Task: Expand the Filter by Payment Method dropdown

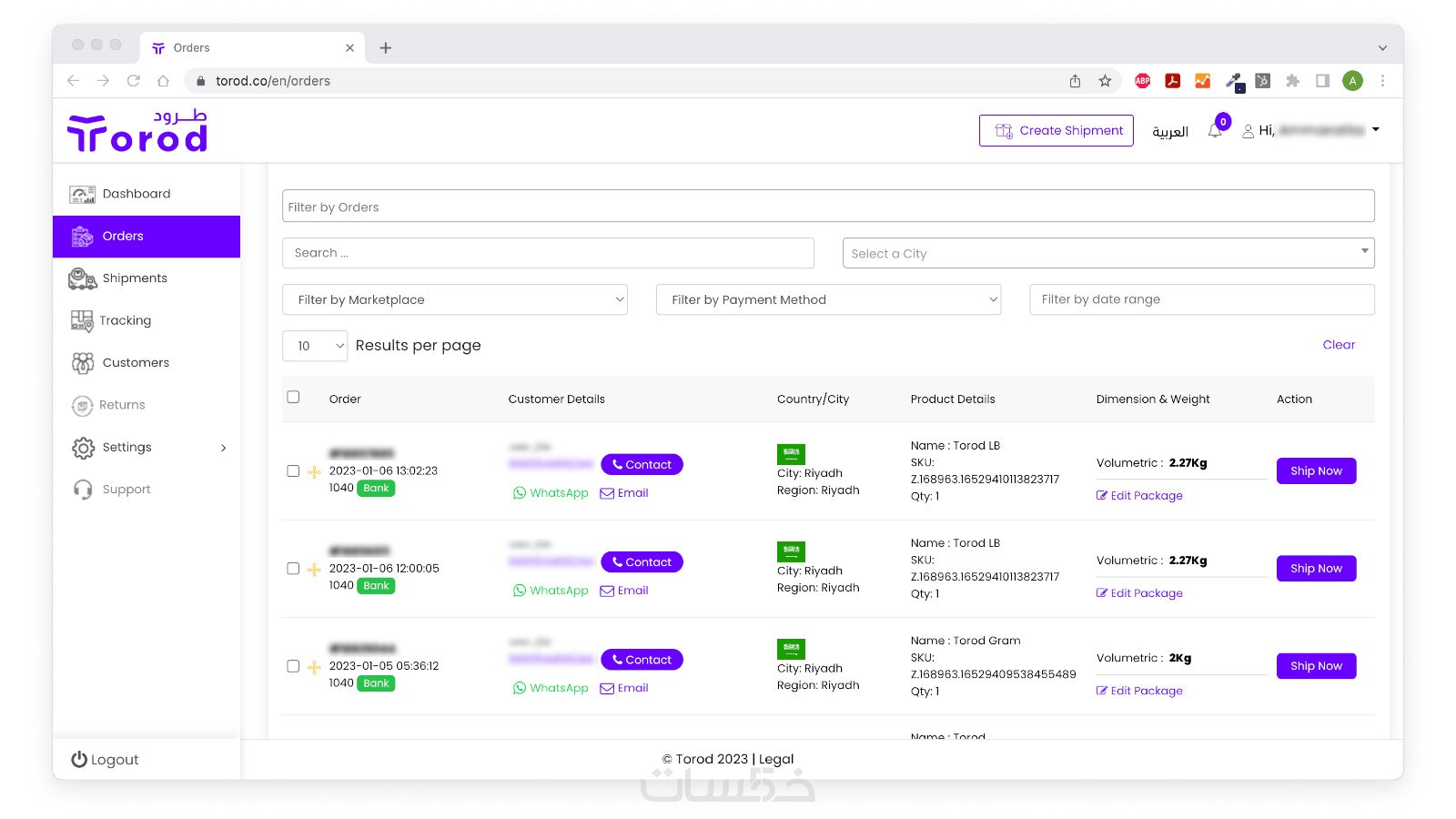Action: pos(828,299)
